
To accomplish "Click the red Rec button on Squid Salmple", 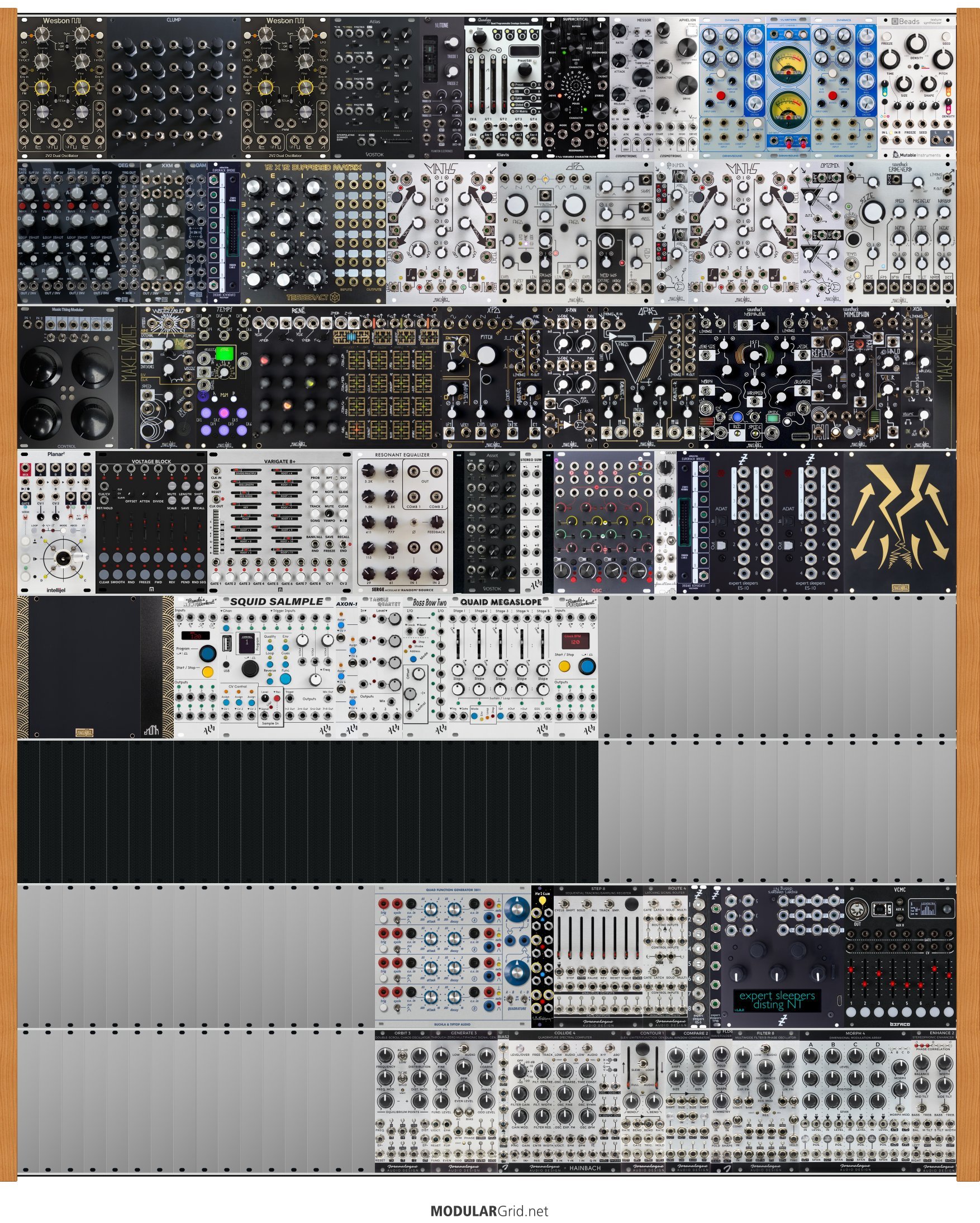I will (x=277, y=698).
